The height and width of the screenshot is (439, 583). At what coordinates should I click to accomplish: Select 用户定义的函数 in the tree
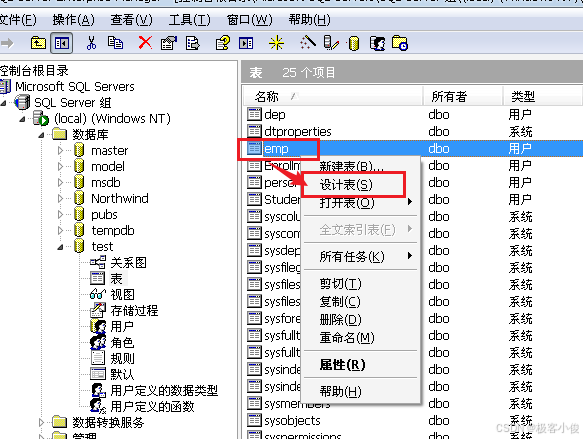[x=152, y=406]
